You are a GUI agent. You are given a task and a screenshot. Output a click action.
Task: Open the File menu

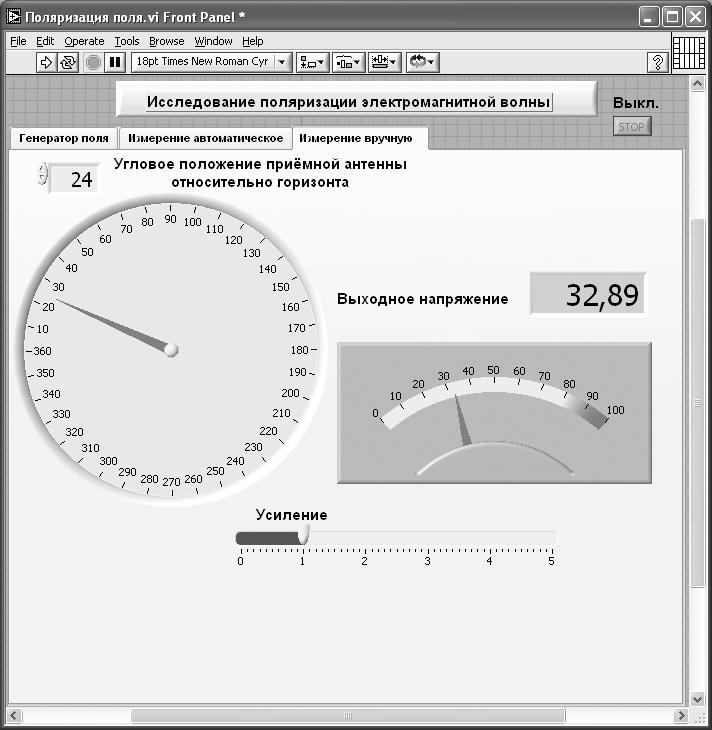click(x=18, y=41)
